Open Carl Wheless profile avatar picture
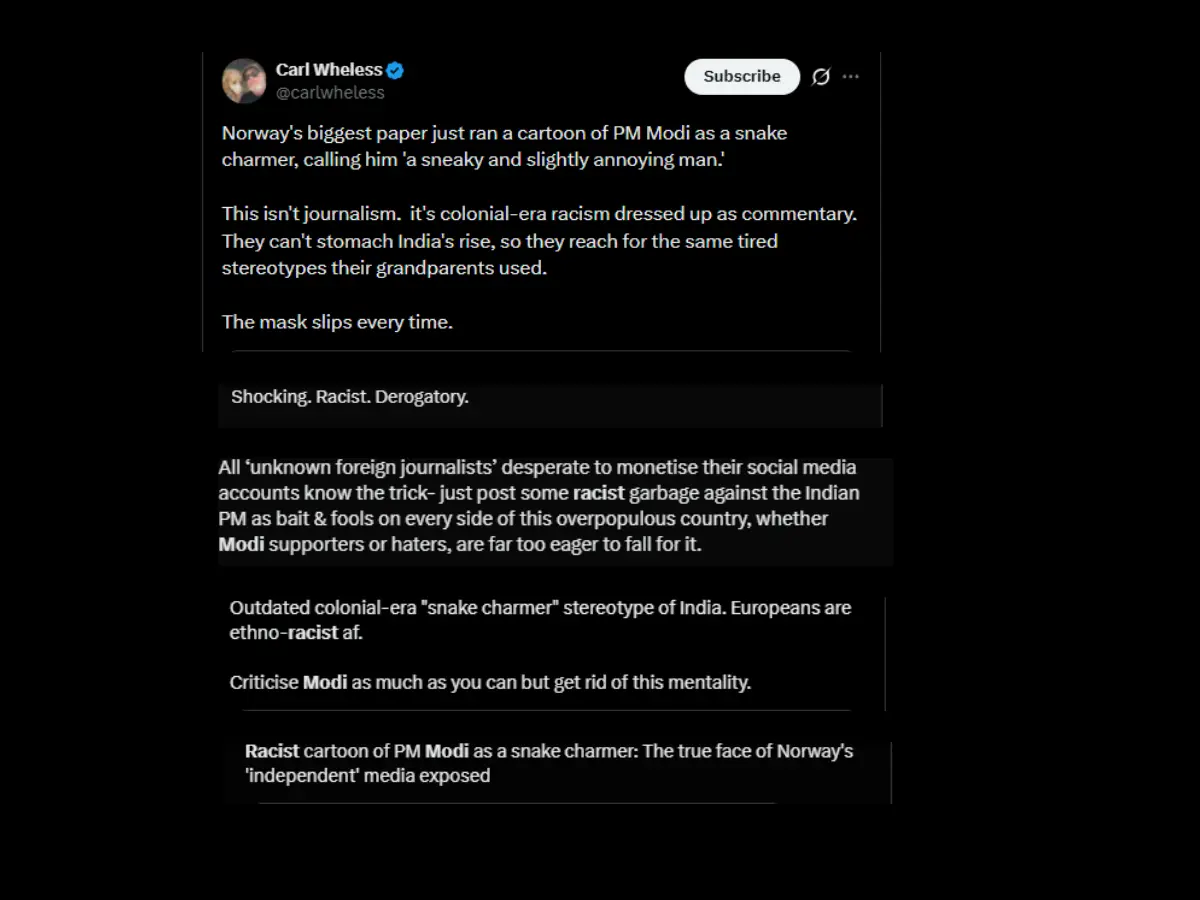Screen dimensions: 1200x900 pyautogui.click(x=244, y=81)
